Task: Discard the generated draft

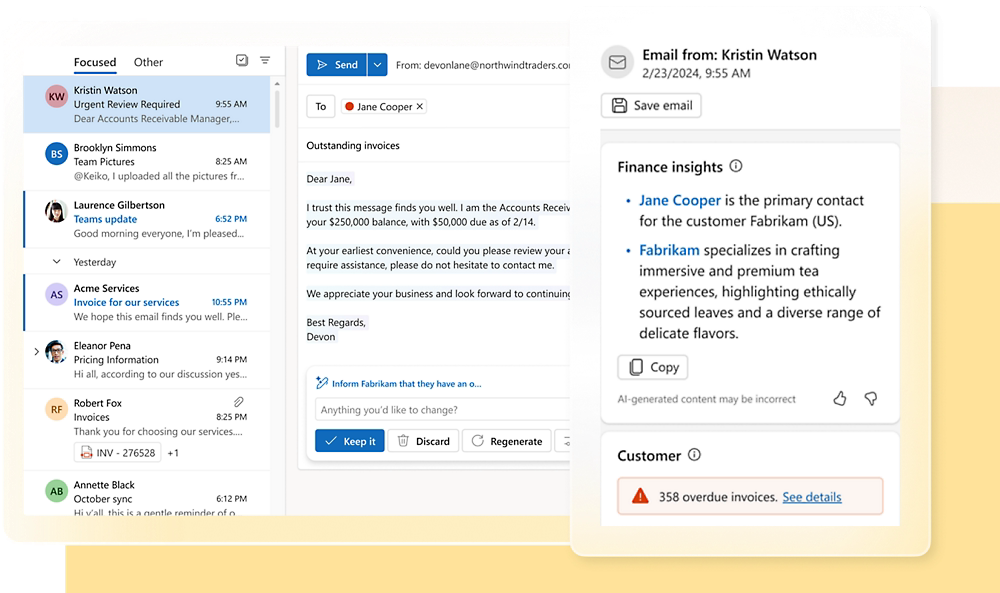Action: pyautogui.click(x=423, y=441)
